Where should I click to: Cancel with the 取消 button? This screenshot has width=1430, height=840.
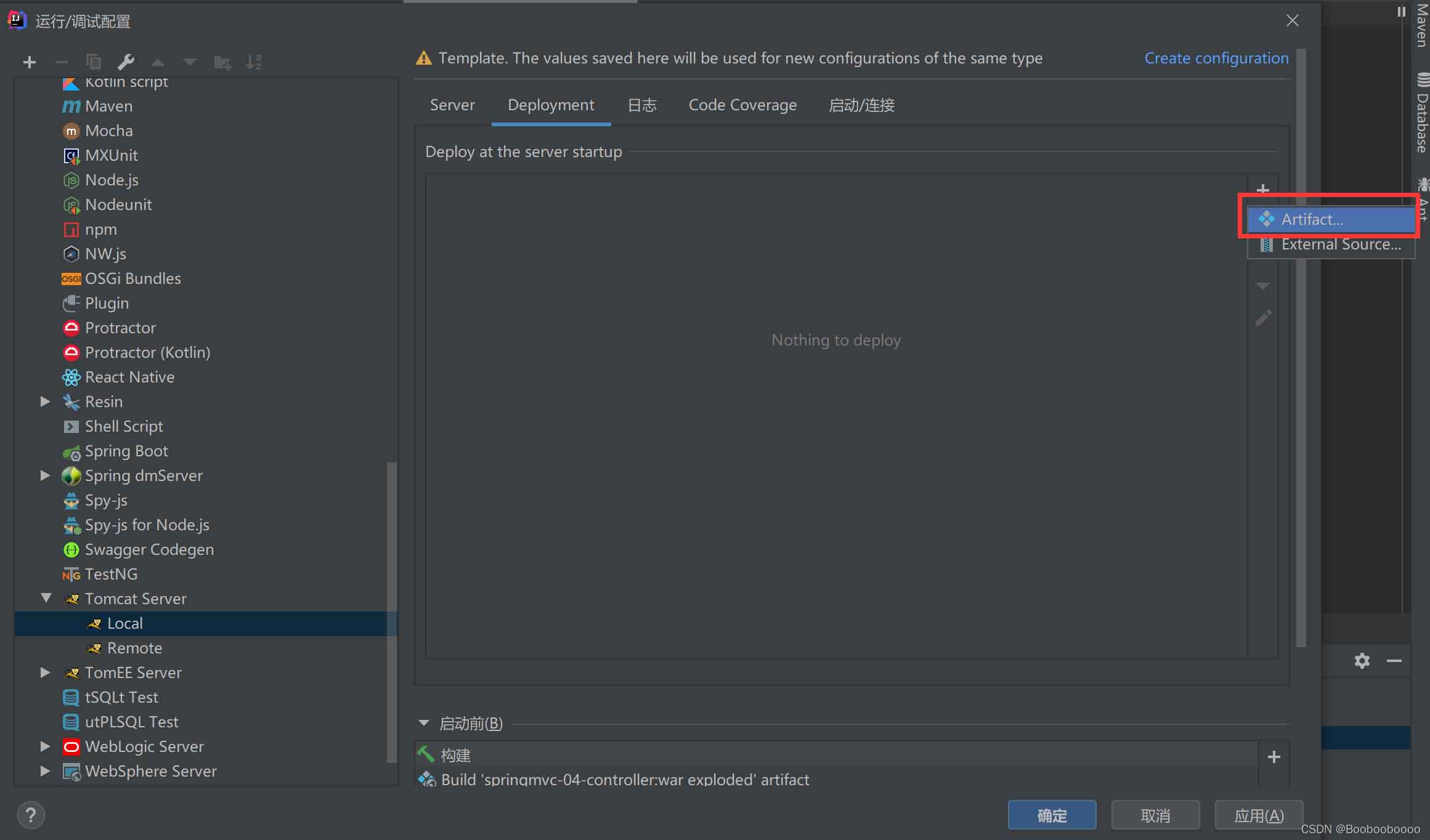point(1155,815)
